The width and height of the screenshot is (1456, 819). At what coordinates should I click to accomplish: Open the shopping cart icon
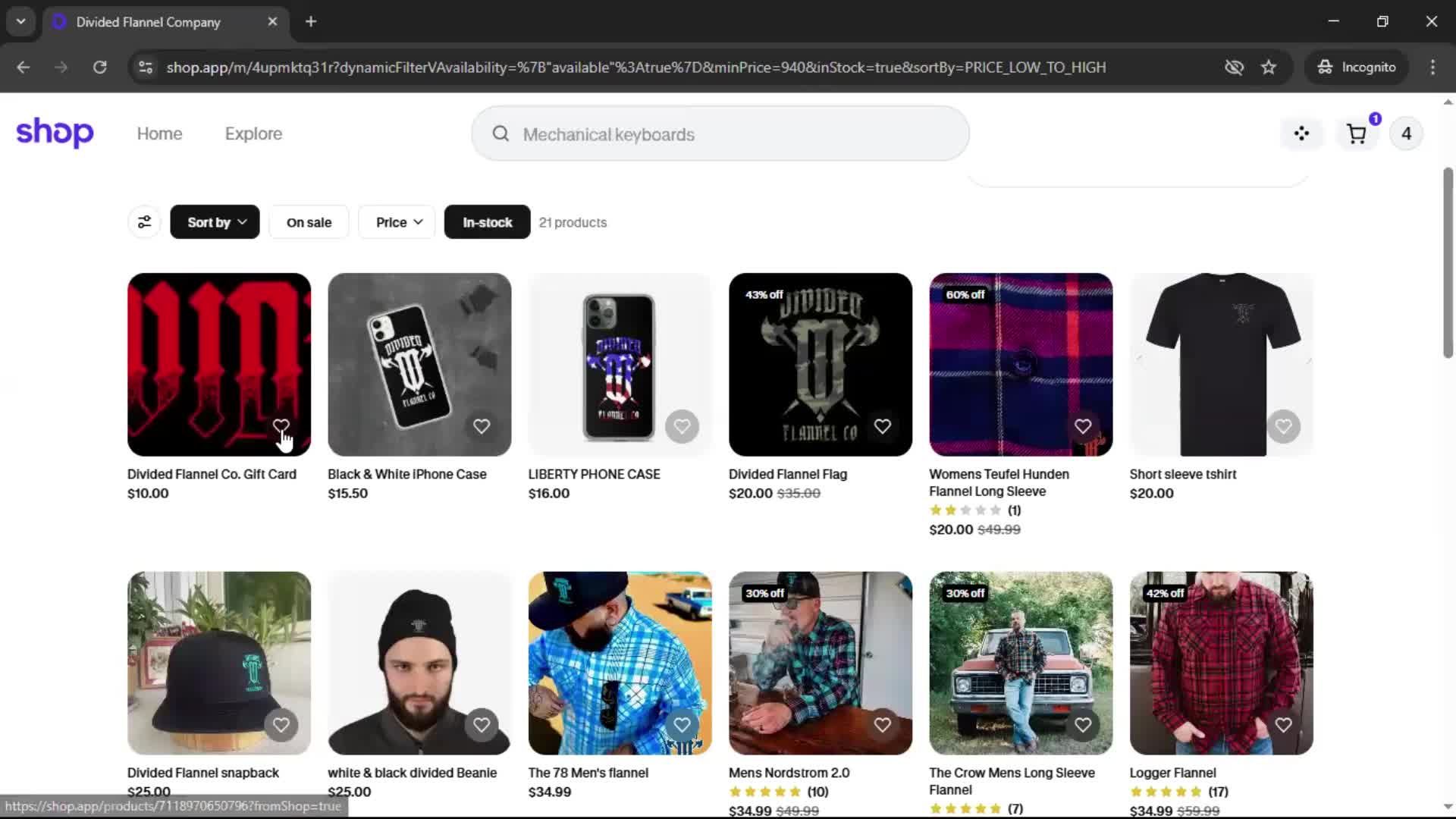coord(1356,134)
